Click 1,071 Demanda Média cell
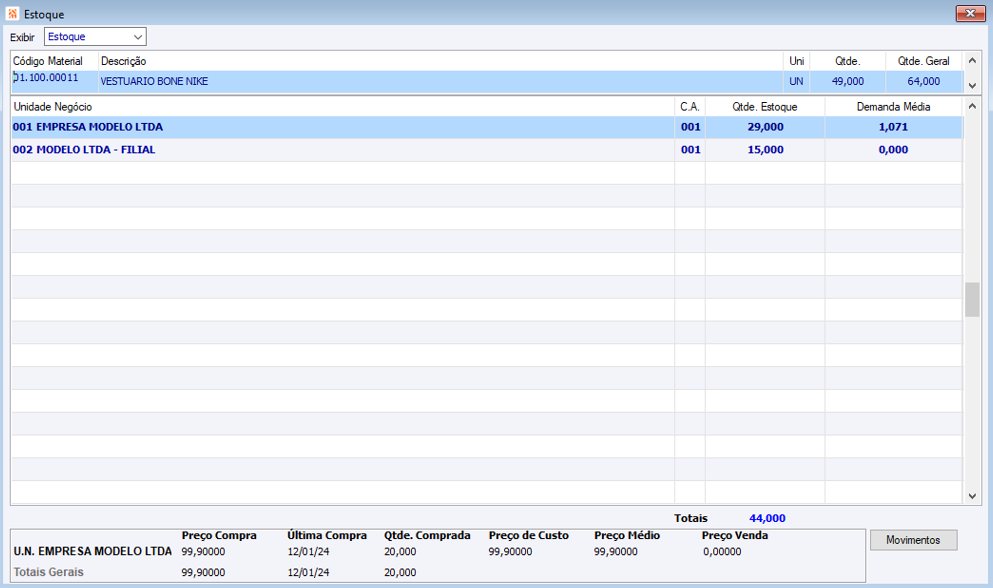Screen dimensions: 993x588 [894, 127]
